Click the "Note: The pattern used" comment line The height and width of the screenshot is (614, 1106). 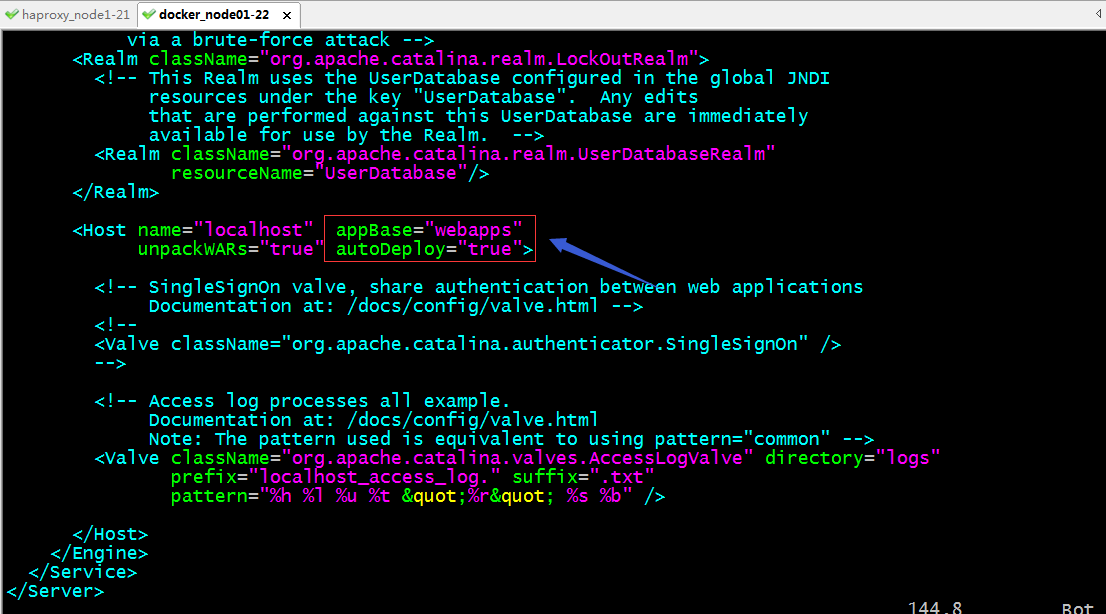coord(511,439)
